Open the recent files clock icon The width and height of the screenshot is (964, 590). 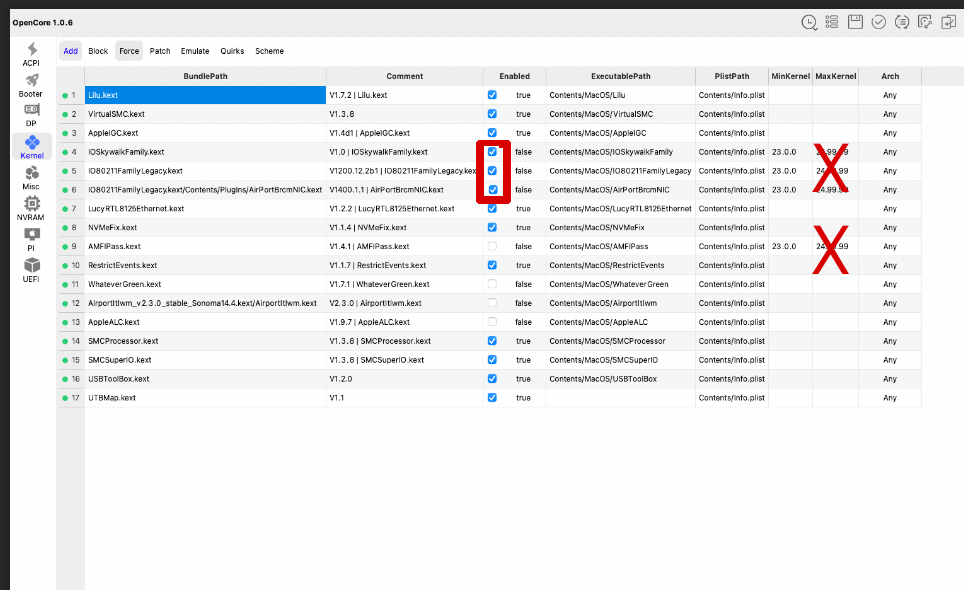click(809, 23)
